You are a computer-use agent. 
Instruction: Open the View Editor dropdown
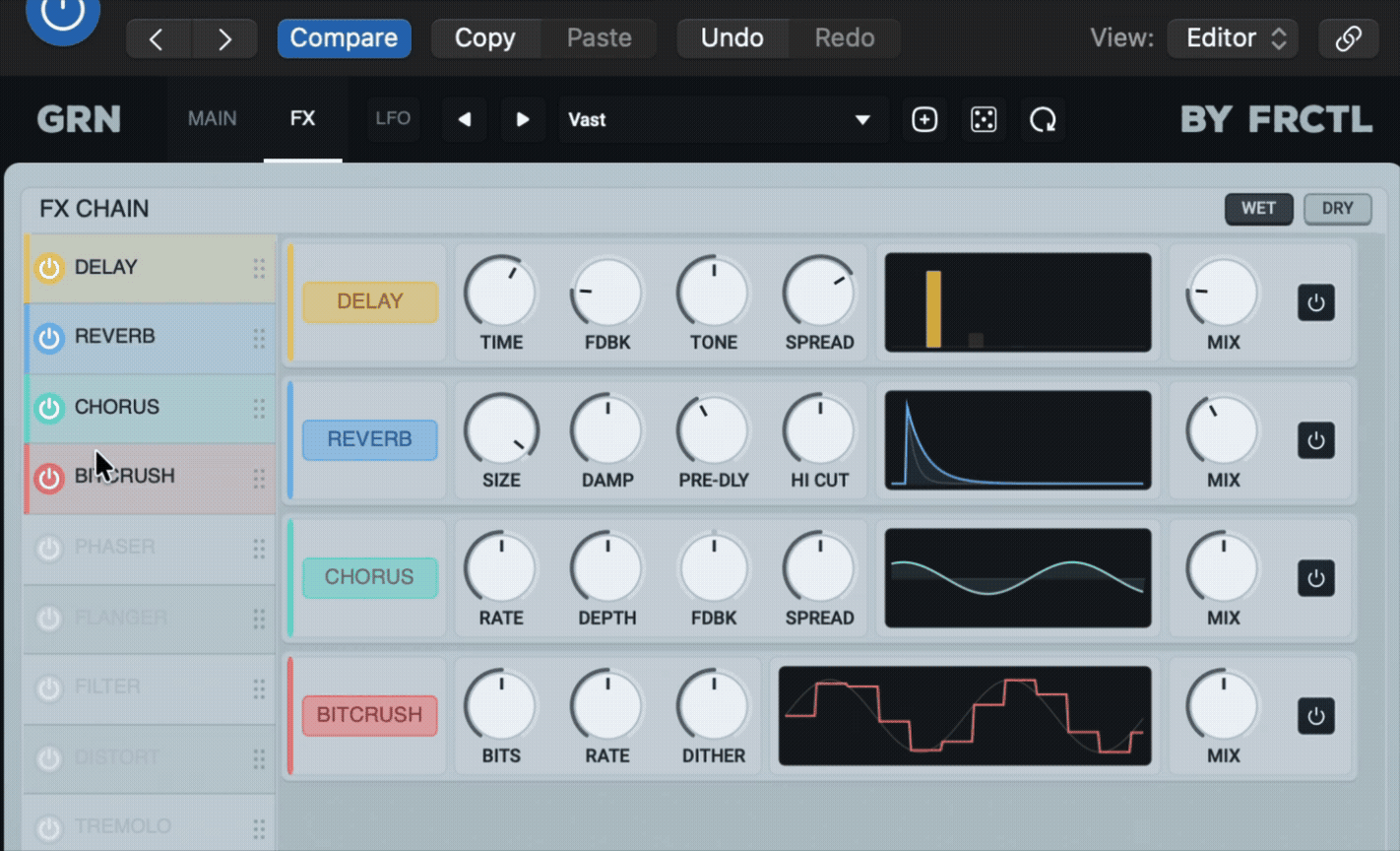point(1234,38)
